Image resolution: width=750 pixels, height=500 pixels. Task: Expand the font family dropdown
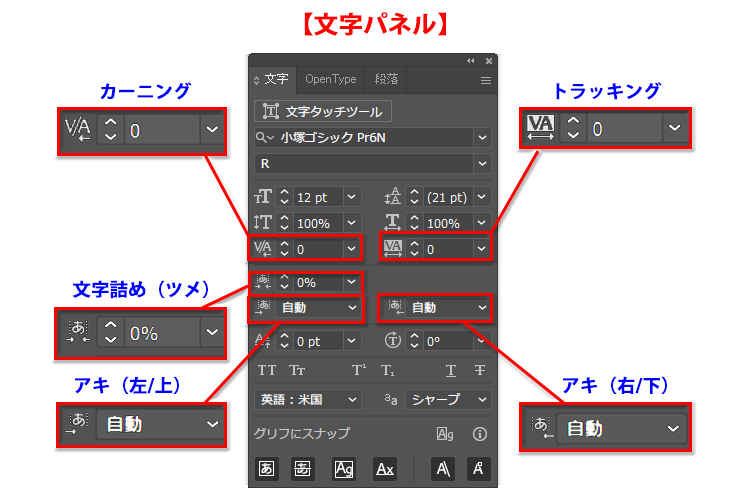[x=482, y=138]
